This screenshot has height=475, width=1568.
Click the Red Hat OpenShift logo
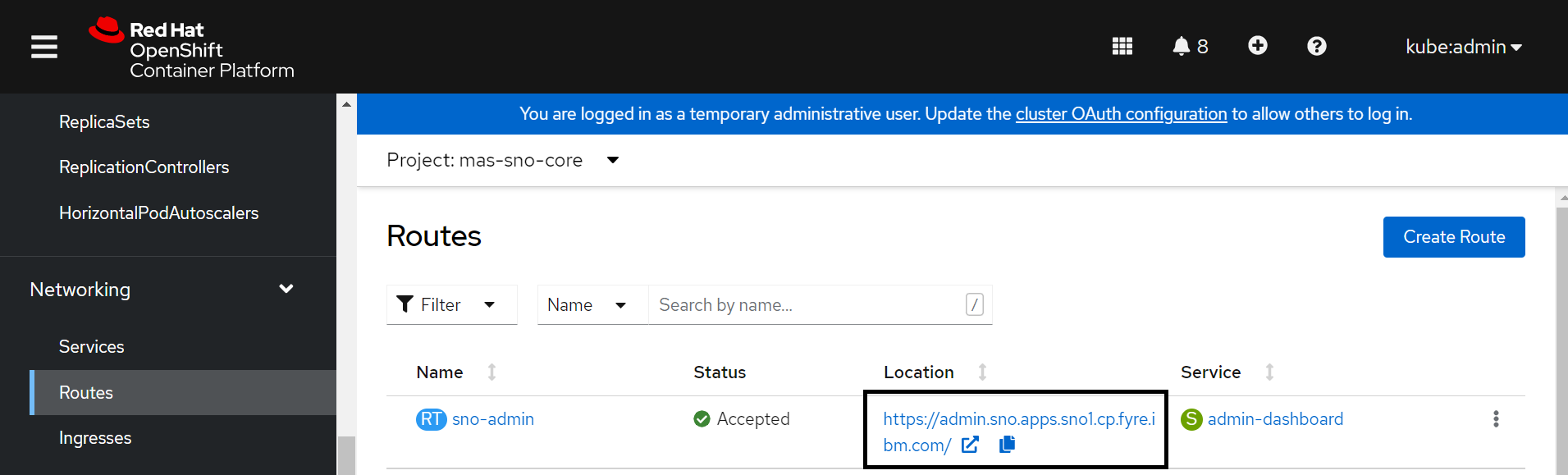click(x=191, y=48)
